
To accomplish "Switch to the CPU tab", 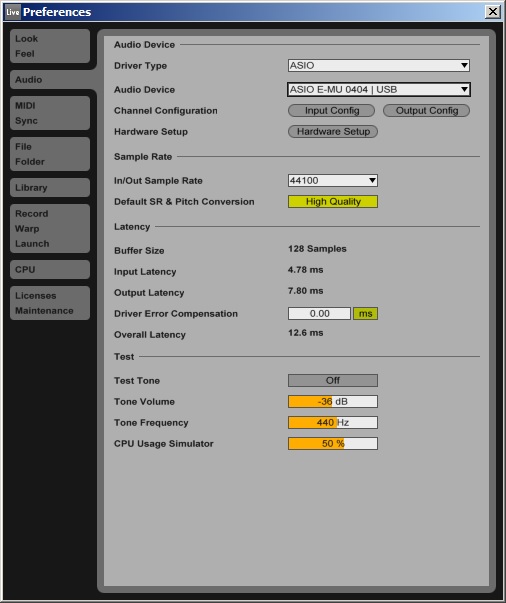I will (50, 270).
